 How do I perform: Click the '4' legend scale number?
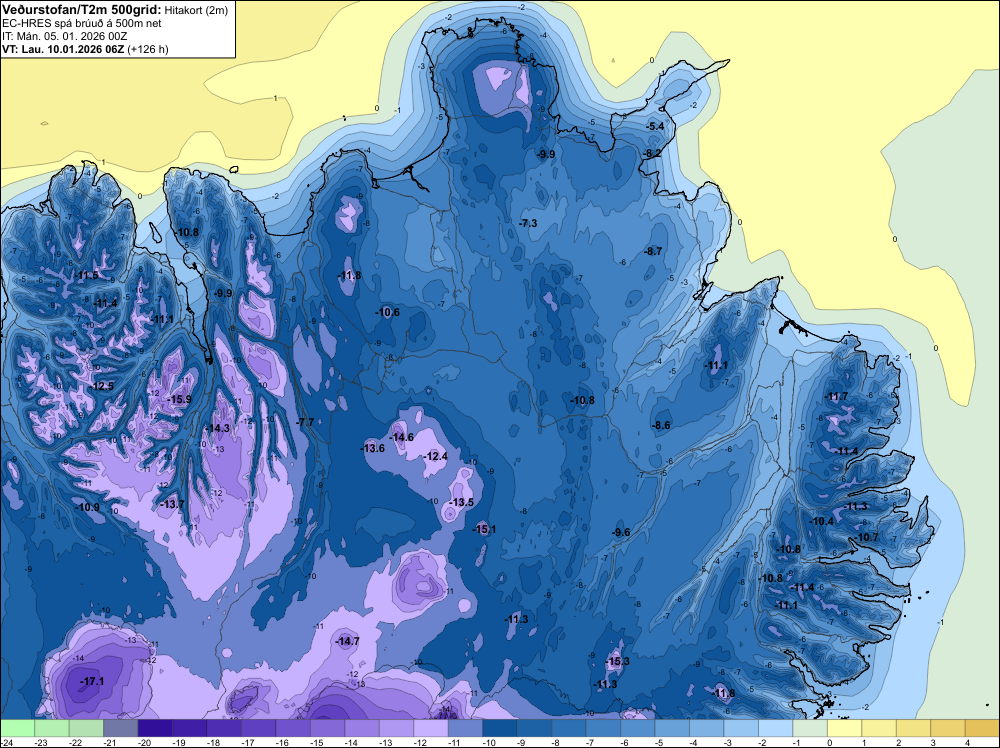[967, 742]
